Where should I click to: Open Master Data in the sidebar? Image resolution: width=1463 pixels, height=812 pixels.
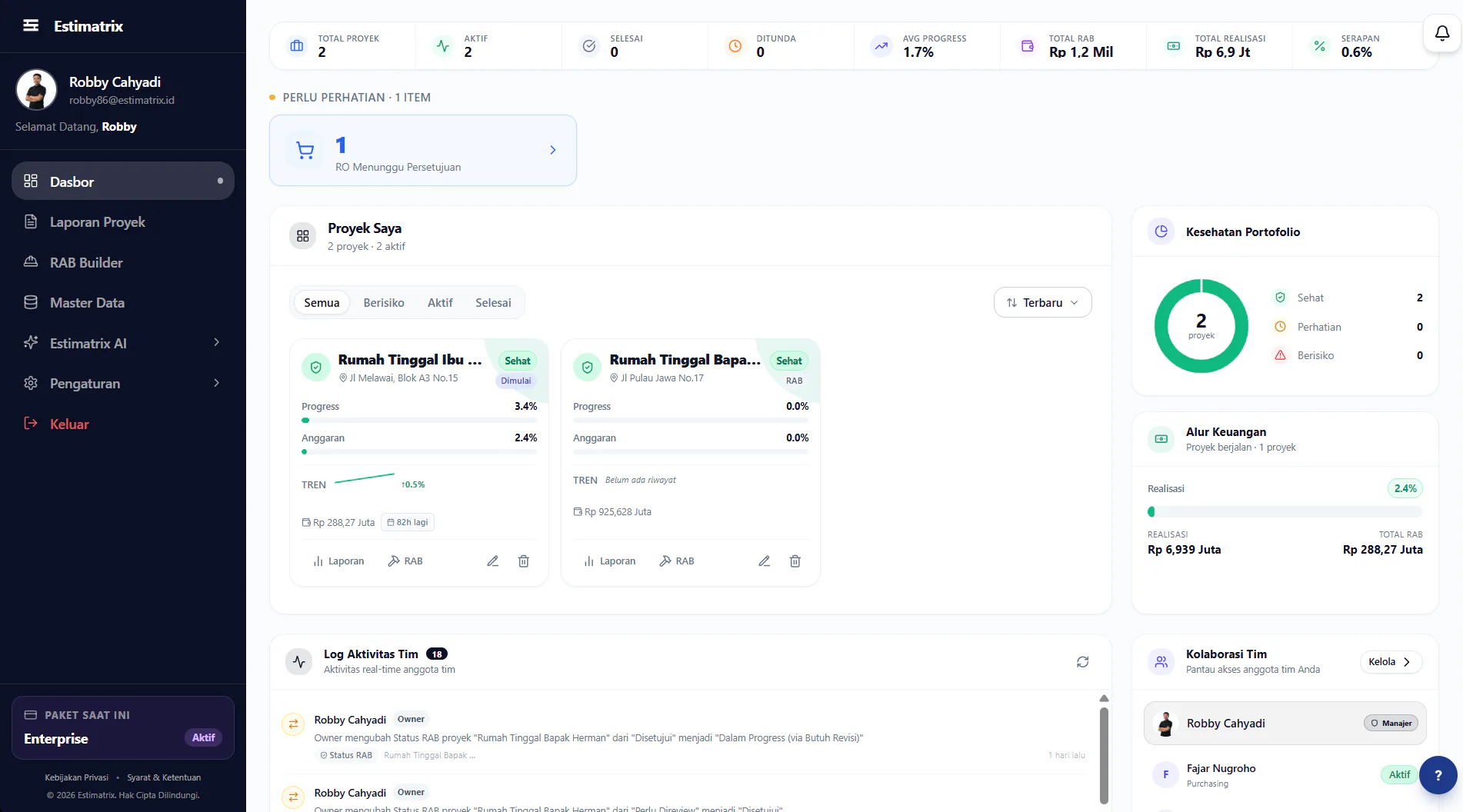[x=123, y=302]
